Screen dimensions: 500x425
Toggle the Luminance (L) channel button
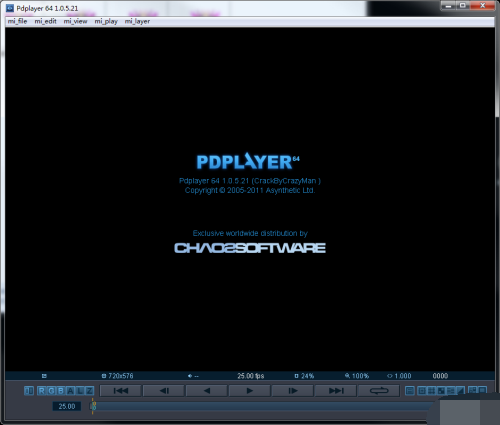[x=80, y=391]
